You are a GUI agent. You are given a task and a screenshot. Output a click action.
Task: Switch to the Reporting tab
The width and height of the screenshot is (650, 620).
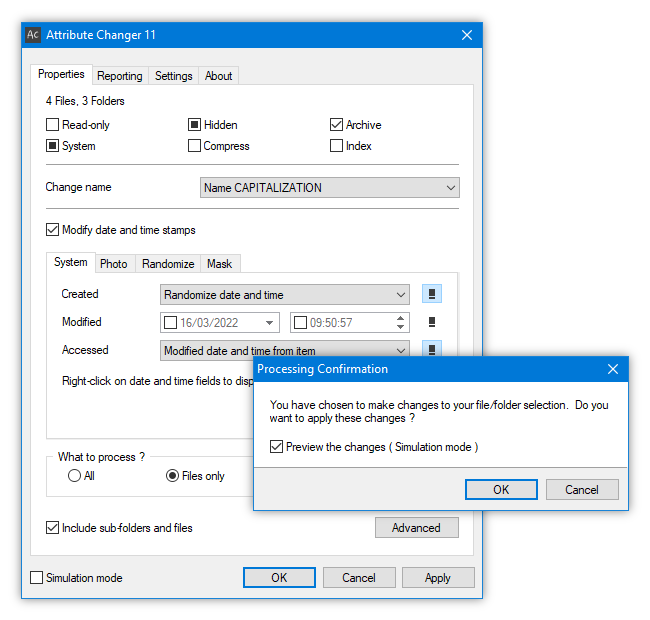click(120, 76)
